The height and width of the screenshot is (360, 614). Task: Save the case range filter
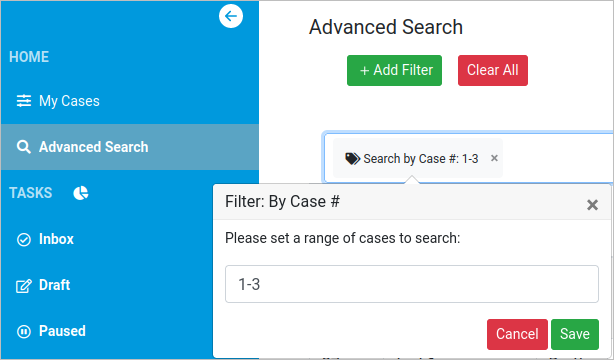point(574,334)
